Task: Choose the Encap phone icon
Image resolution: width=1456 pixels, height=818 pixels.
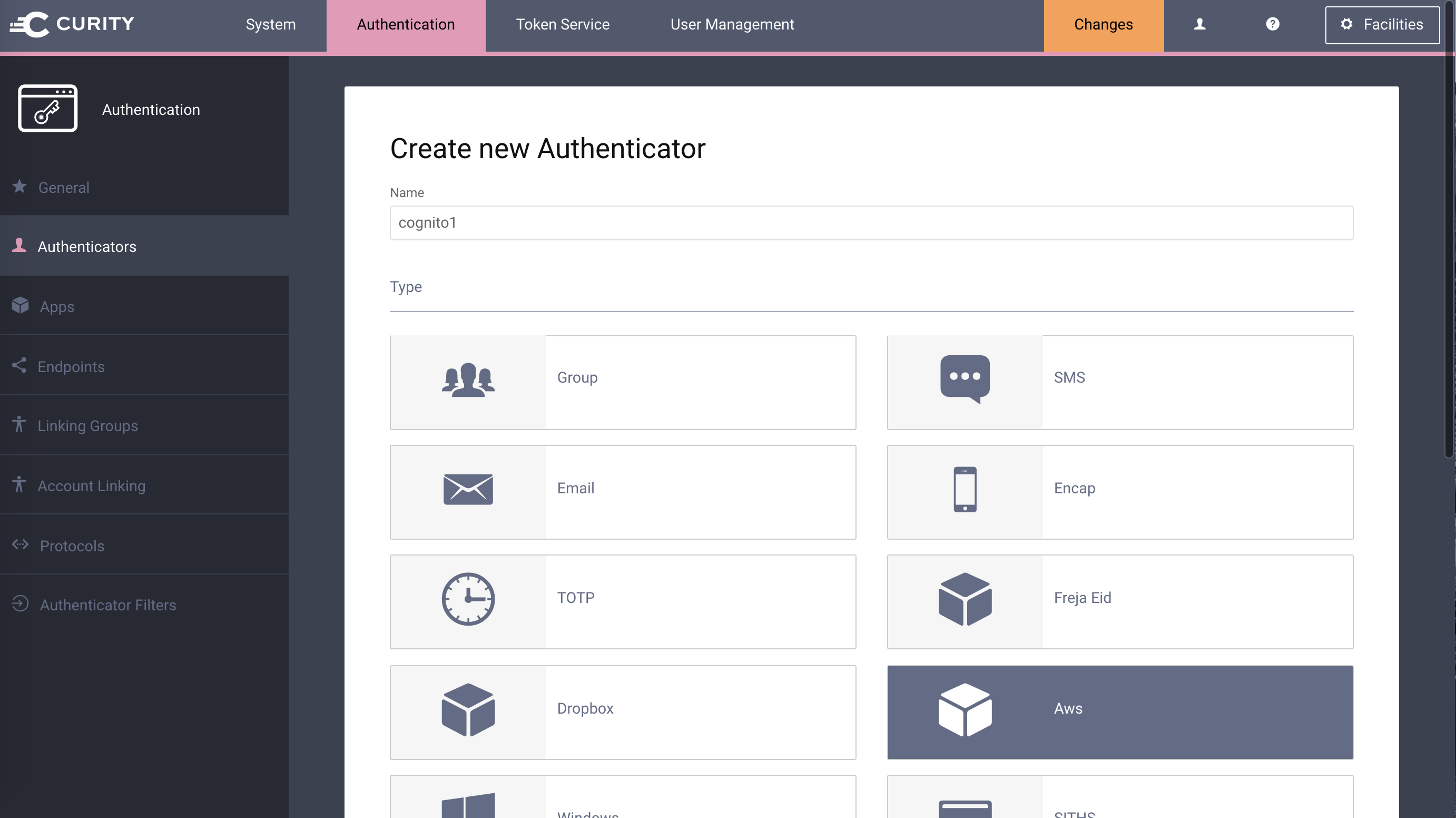Action: click(x=965, y=489)
